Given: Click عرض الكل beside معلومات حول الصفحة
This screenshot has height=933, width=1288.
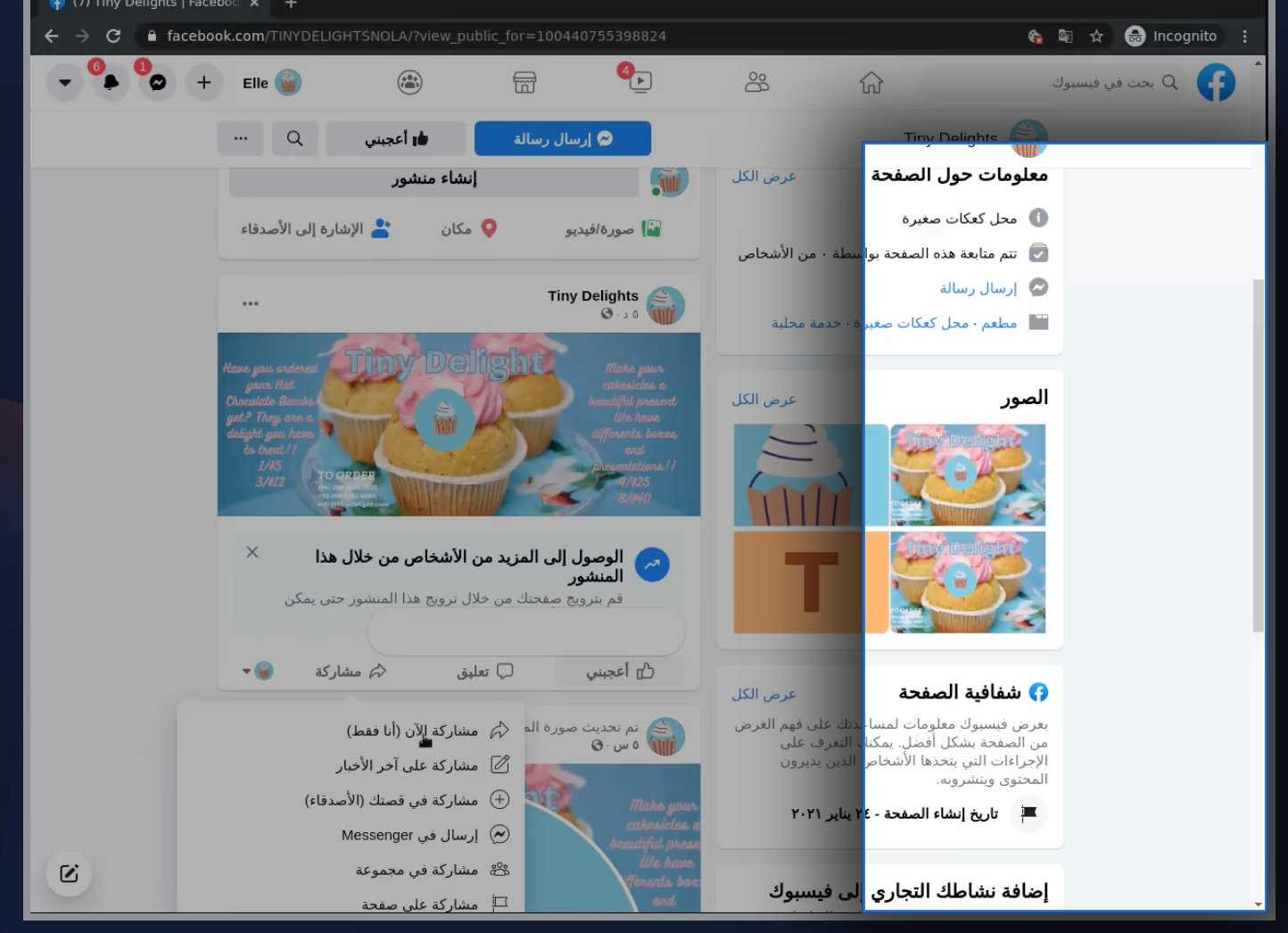Looking at the screenshot, I should pyautogui.click(x=764, y=177).
